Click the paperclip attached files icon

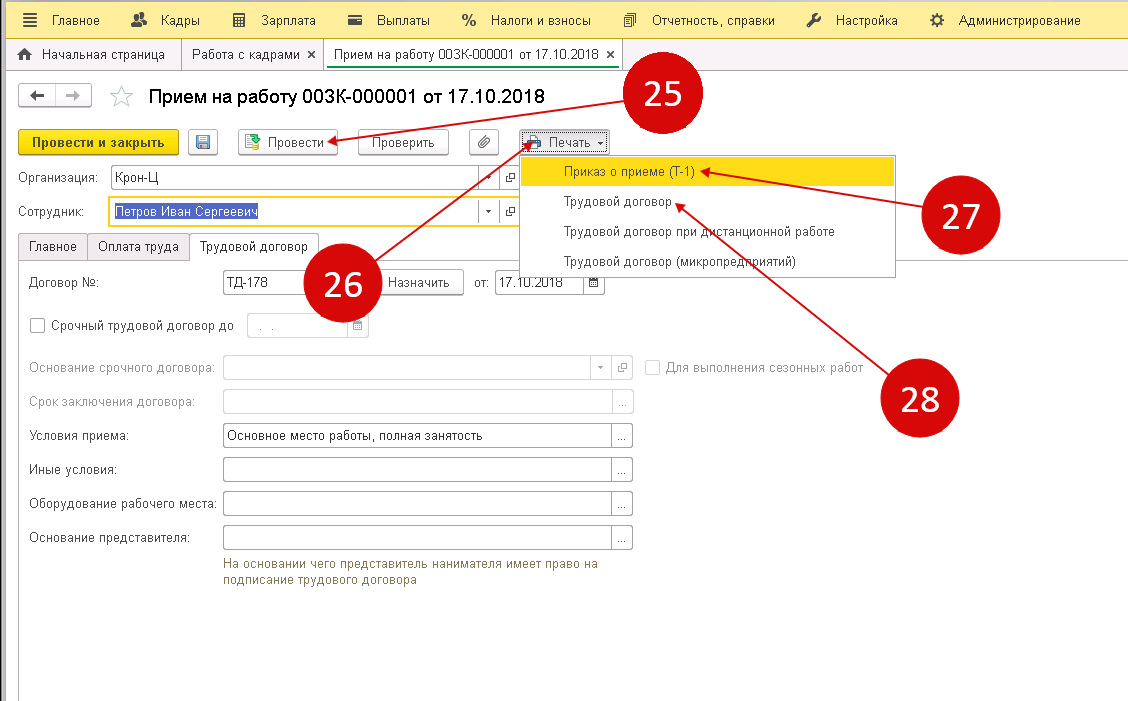tap(484, 142)
